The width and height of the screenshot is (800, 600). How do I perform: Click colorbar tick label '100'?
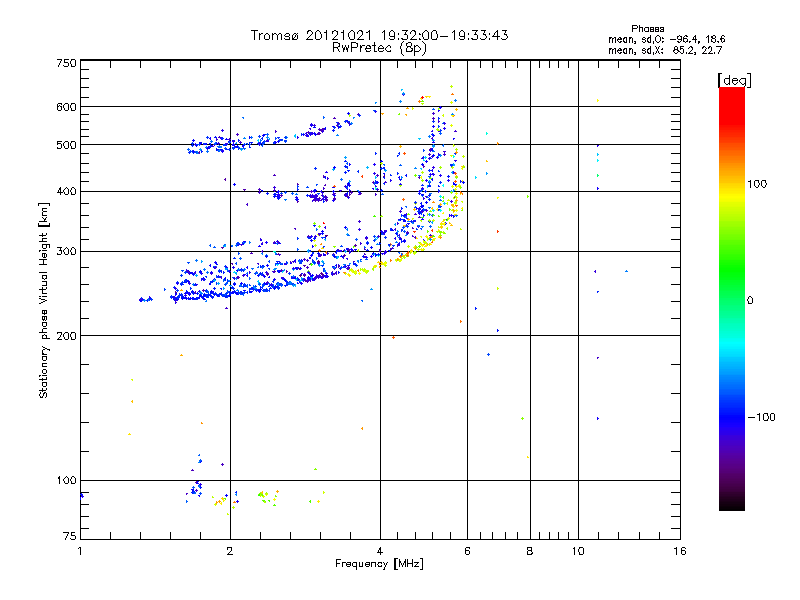[757, 184]
